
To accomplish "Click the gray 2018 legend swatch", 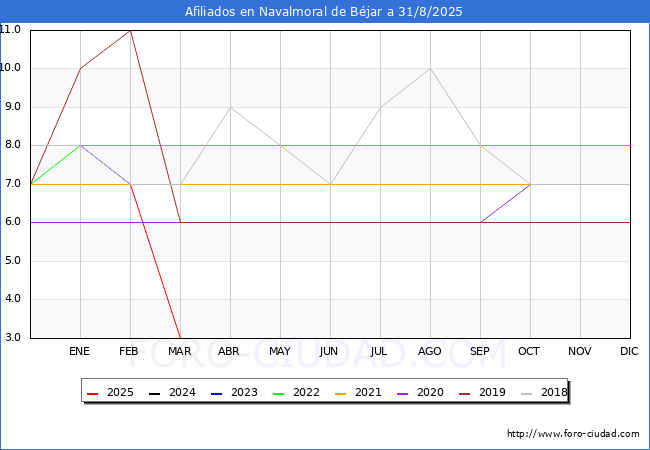I will coord(526,393).
